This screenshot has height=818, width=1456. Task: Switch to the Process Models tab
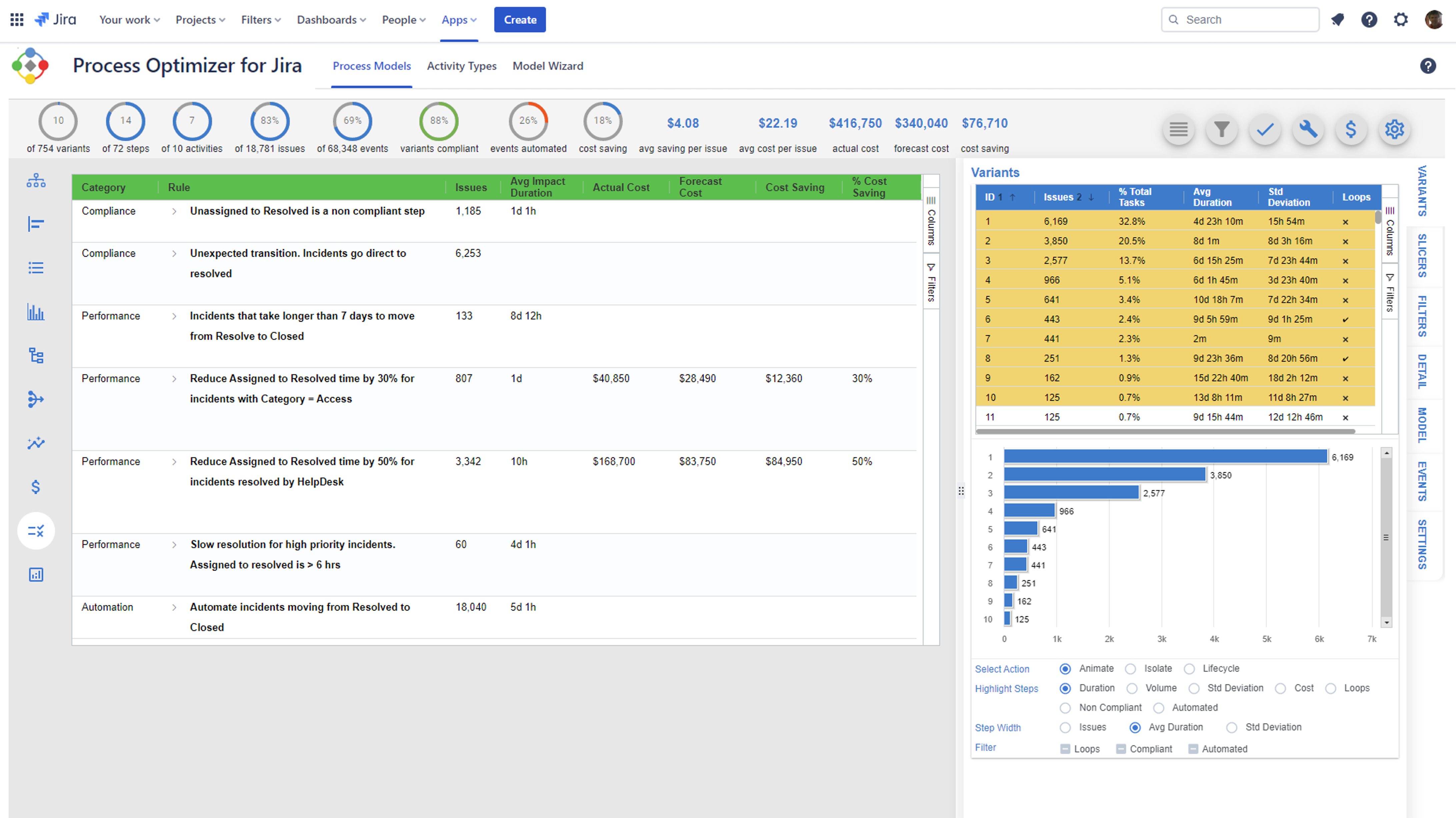(x=372, y=66)
